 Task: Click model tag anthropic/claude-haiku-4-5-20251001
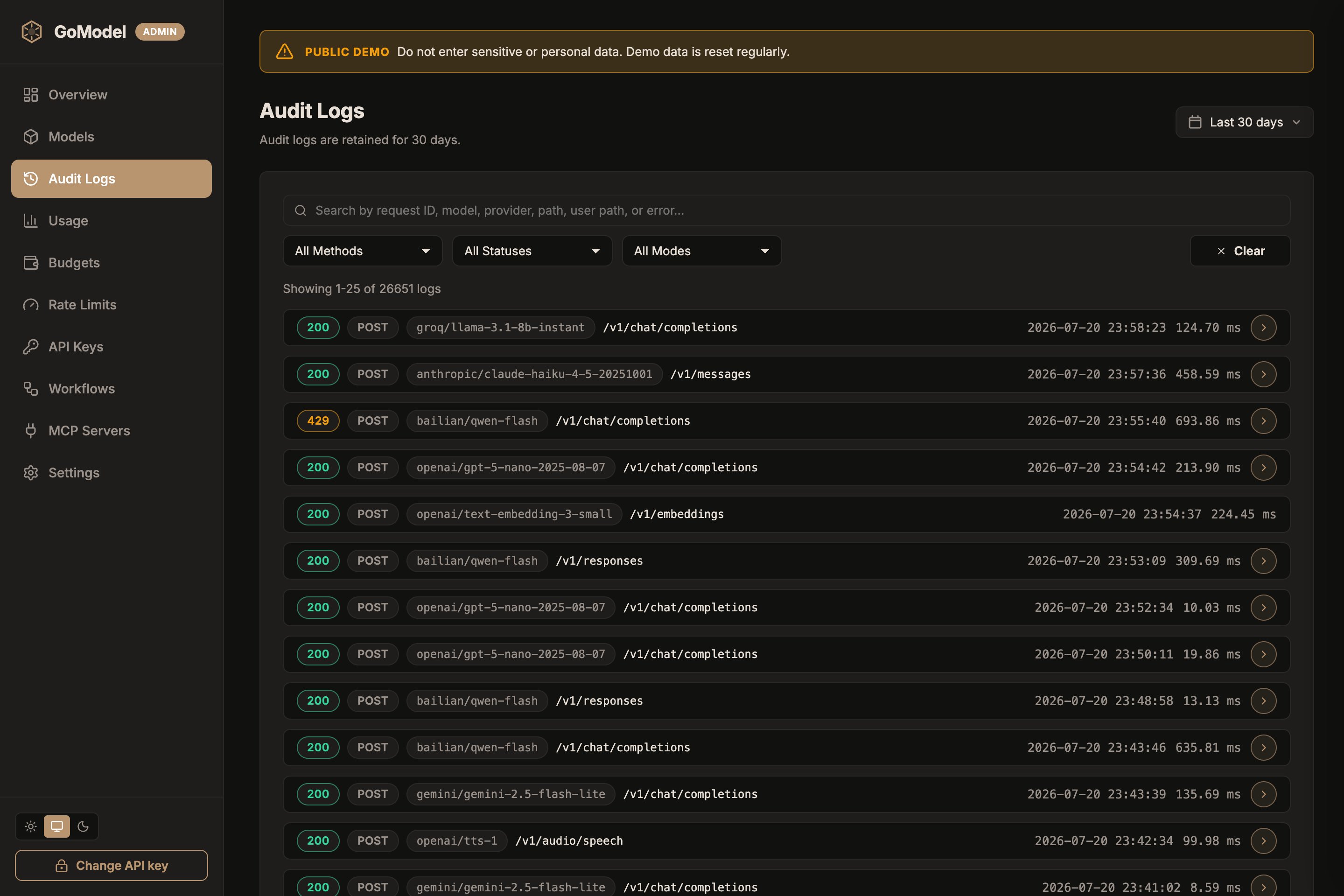pos(534,374)
